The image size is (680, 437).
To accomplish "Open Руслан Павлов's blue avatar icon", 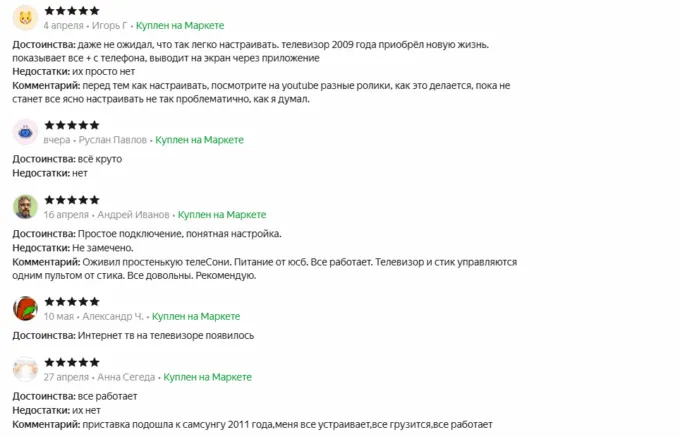I will (25, 132).
